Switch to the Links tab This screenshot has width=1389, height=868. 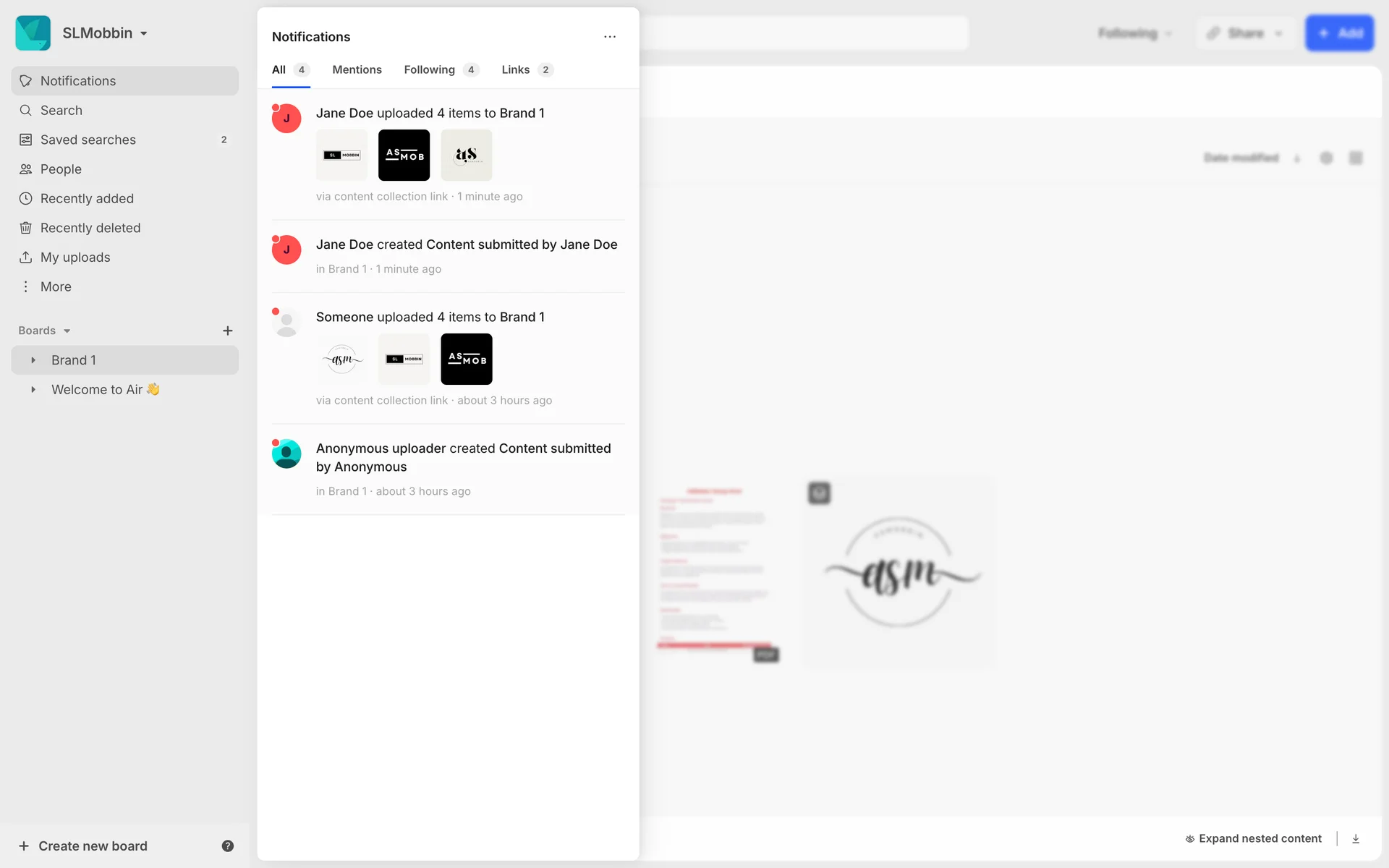click(515, 69)
